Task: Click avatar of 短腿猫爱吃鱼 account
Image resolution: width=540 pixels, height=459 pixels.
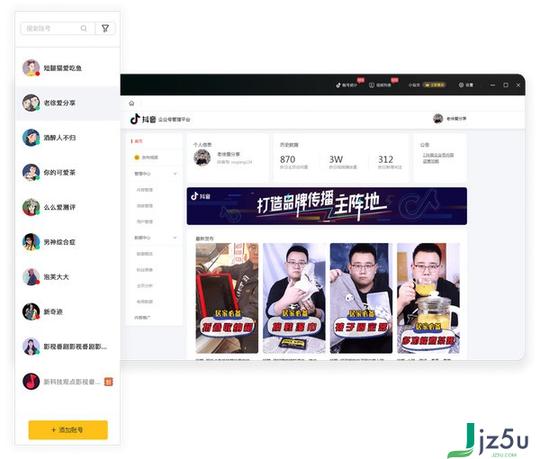Action: tap(31, 68)
